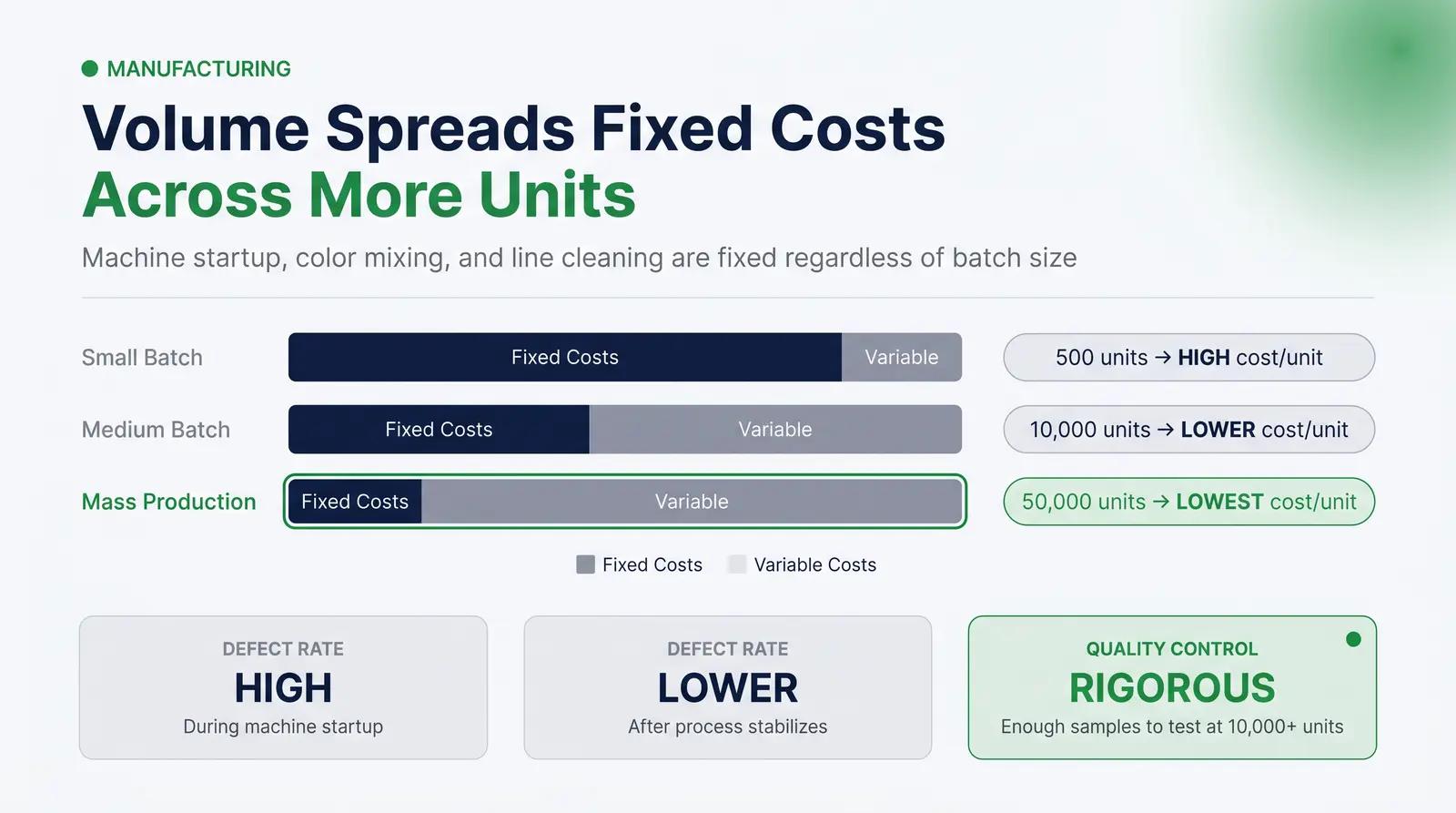Screen dimensions: 1456x813
Task: Click the Mass Production Fixed Costs segment
Action: tap(355, 502)
